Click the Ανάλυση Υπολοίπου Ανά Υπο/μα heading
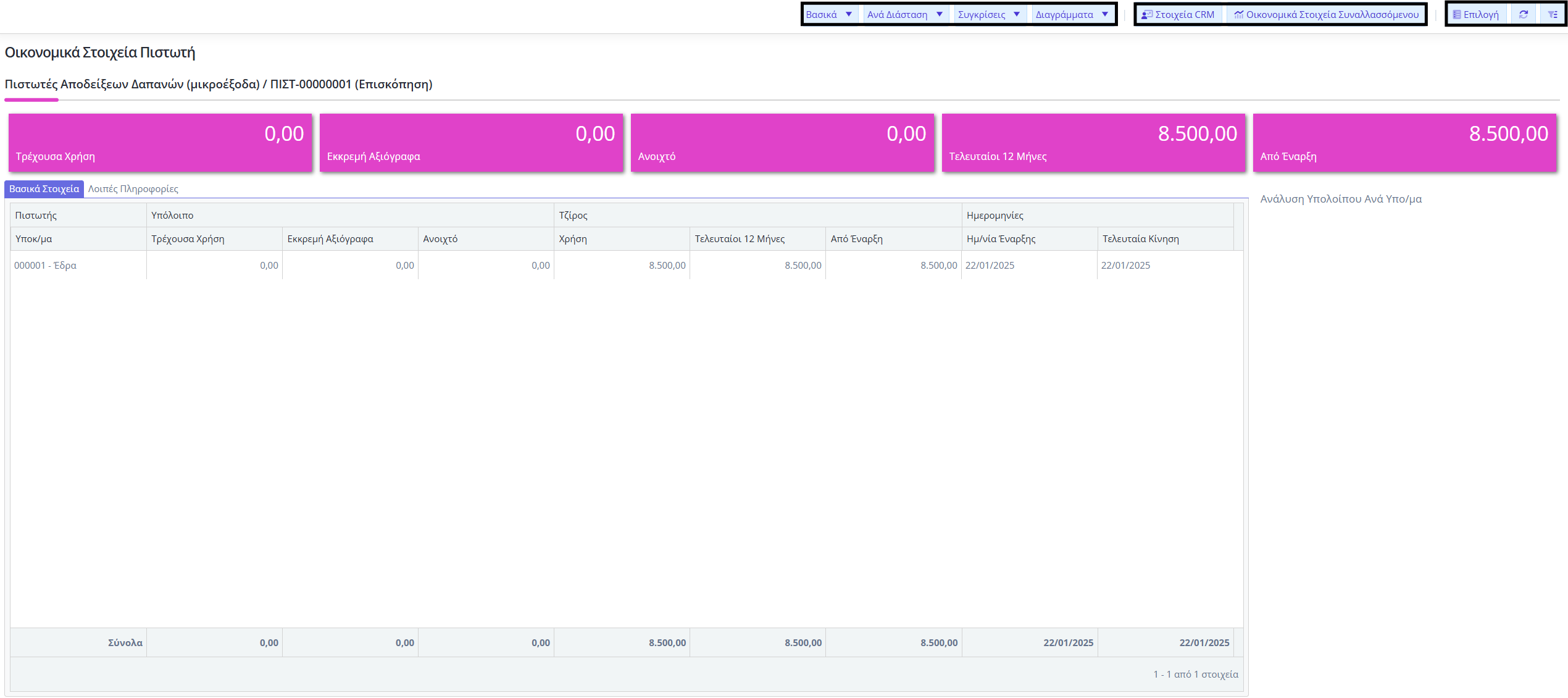Viewport: 1568px width, 698px height. (1341, 199)
